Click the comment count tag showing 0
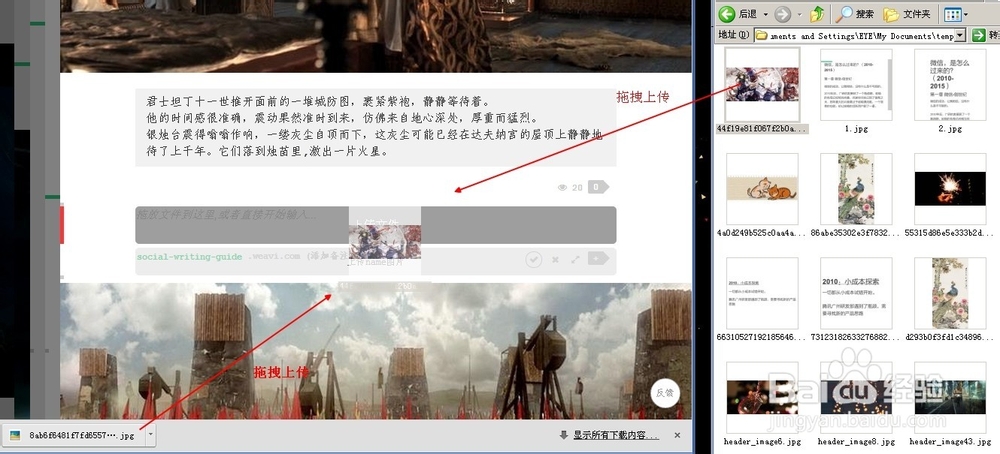 pos(598,187)
